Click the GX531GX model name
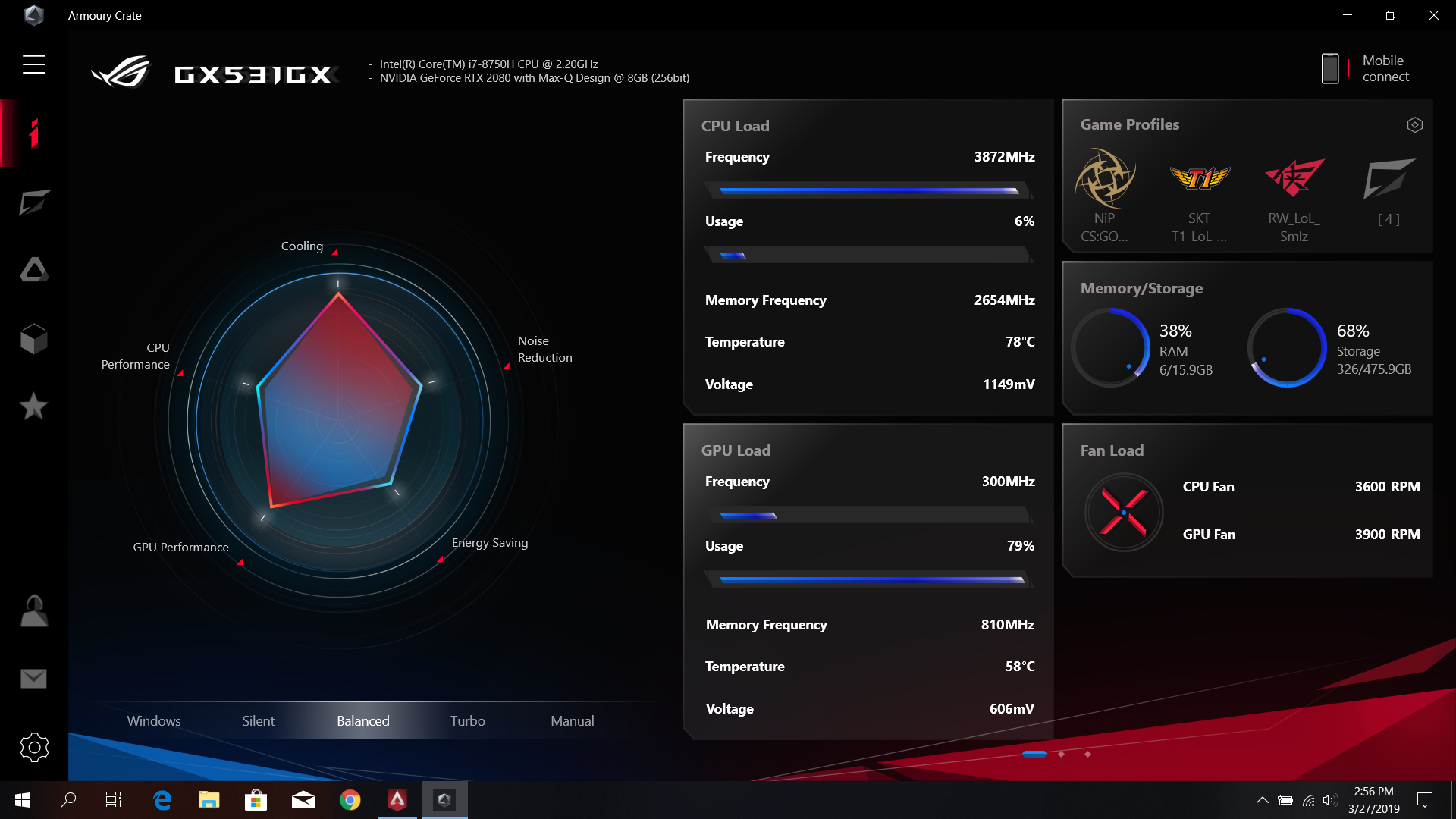 click(253, 74)
